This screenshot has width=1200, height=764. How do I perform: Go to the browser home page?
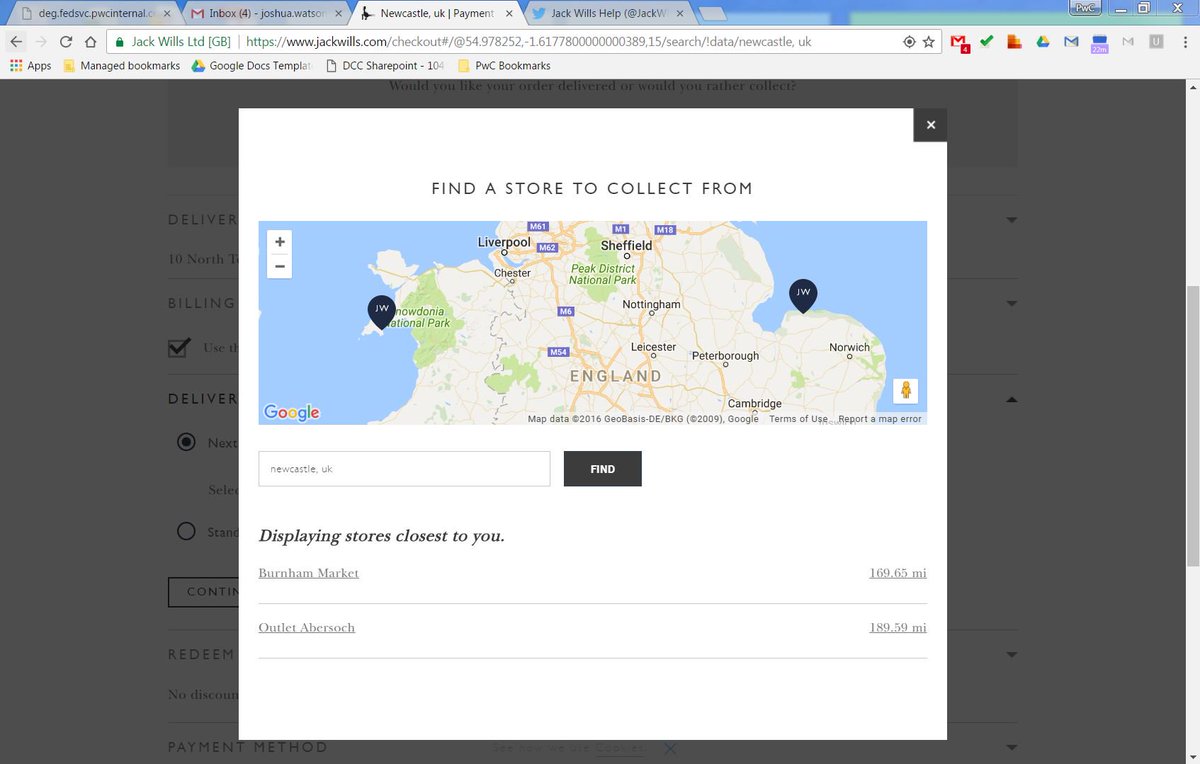(90, 42)
